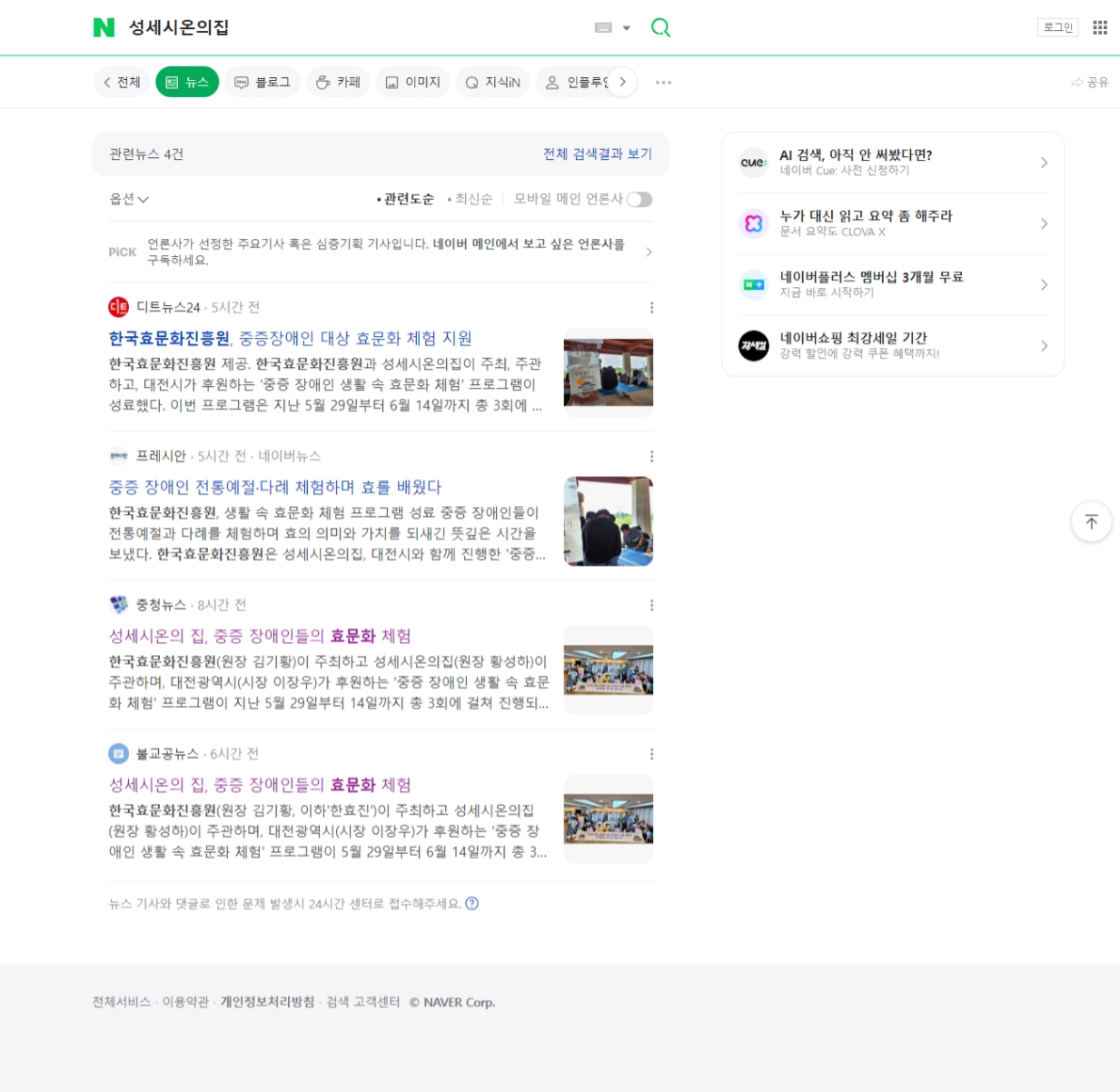
Task: Open thumbnail of the 디트뉴스24 article
Action: click(x=608, y=373)
